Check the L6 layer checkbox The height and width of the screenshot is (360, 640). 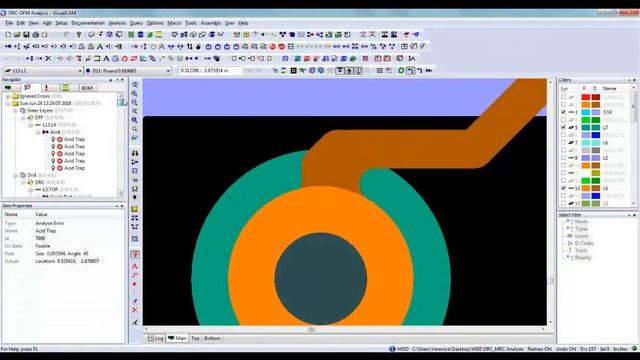click(x=563, y=142)
